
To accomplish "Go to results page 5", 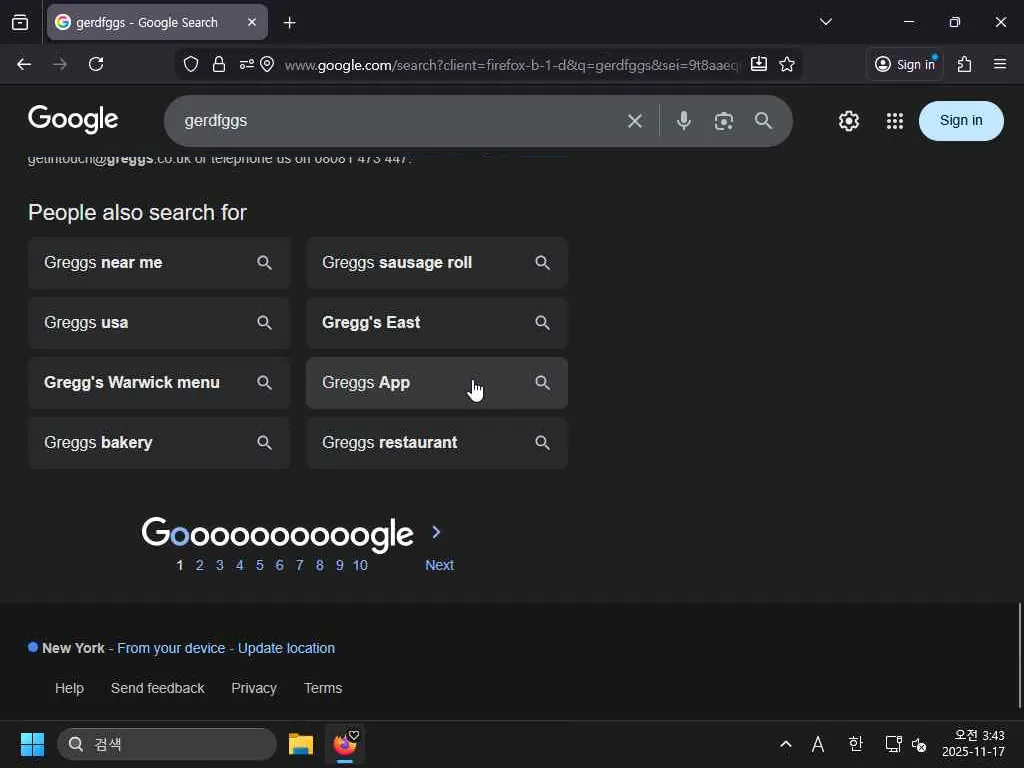I will [x=260, y=566].
